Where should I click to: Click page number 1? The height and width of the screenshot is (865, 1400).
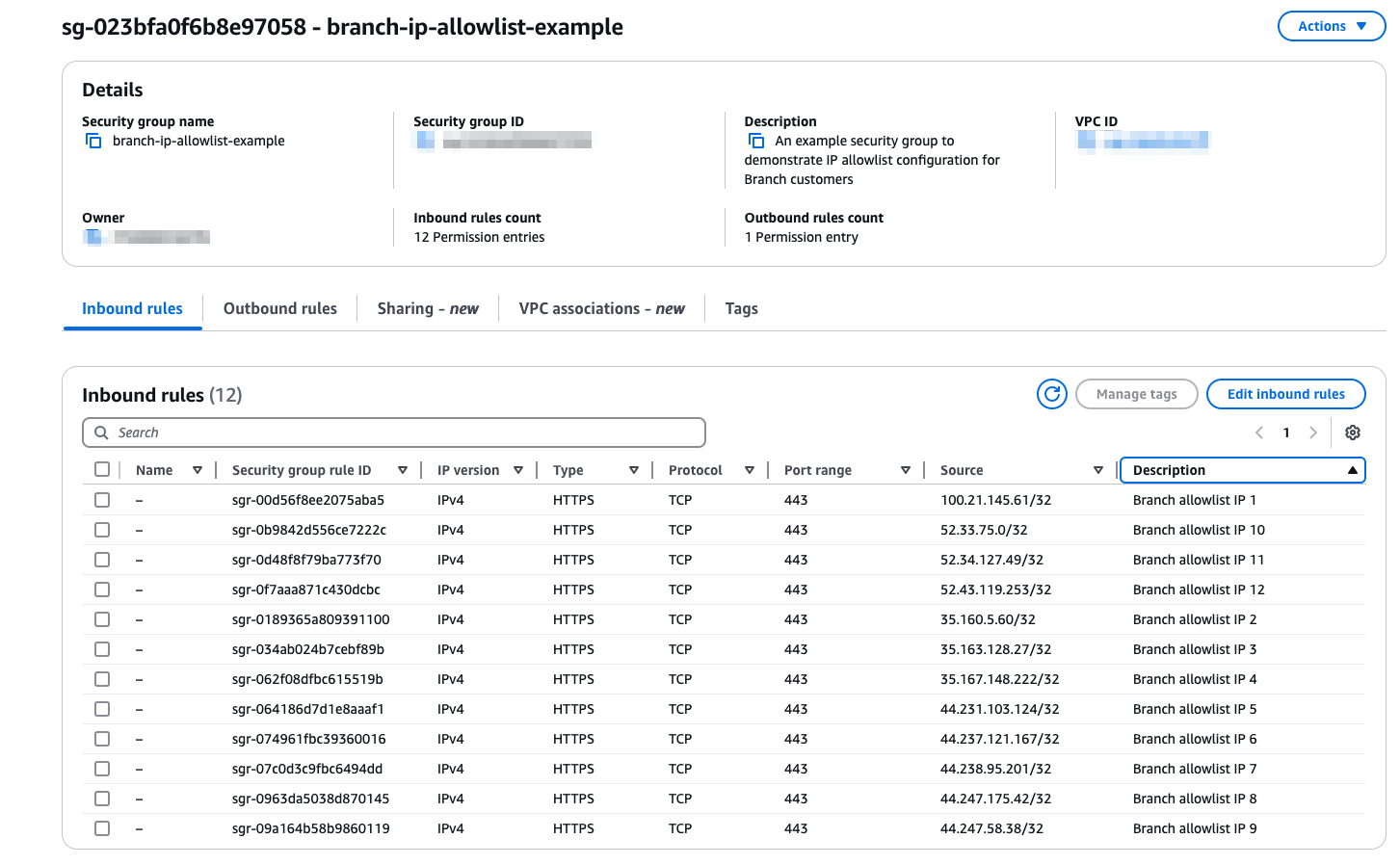point(1286,432)
